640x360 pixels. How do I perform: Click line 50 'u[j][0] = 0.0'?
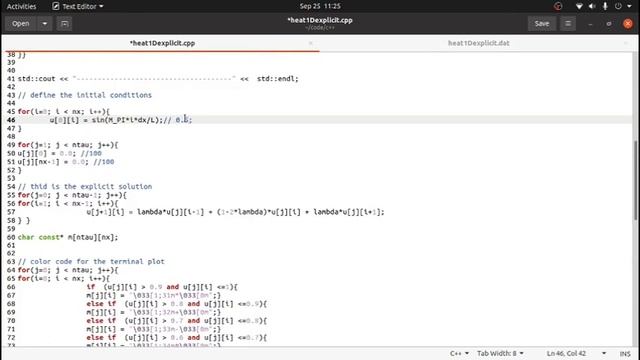(60, 153)
